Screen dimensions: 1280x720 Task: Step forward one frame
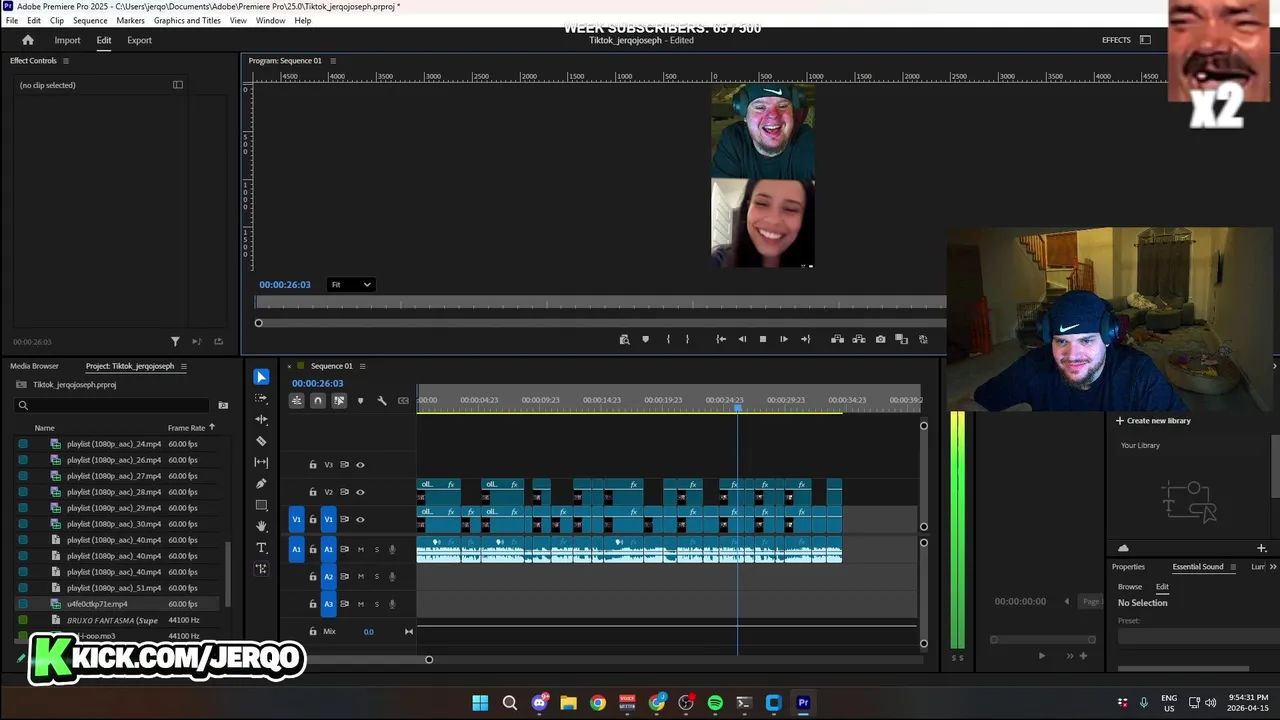click(783, 339)
